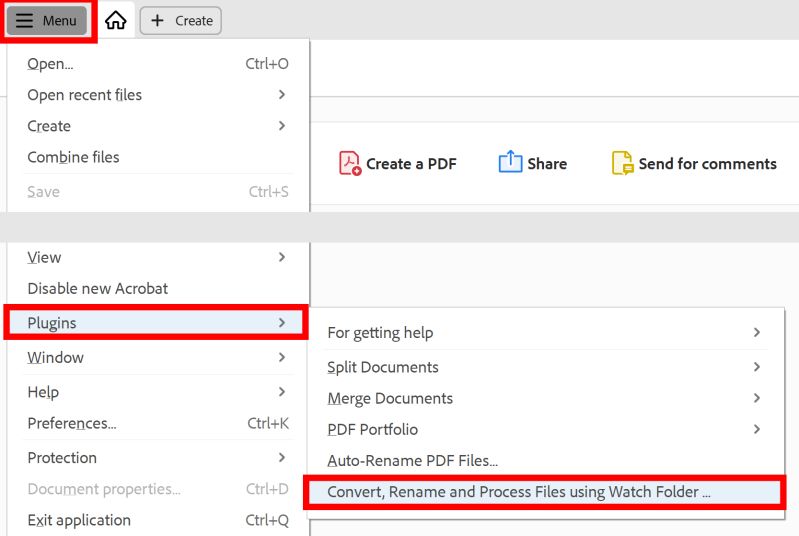Open Preferences... from the menu
799x536 pixels.
click(158, 423)
